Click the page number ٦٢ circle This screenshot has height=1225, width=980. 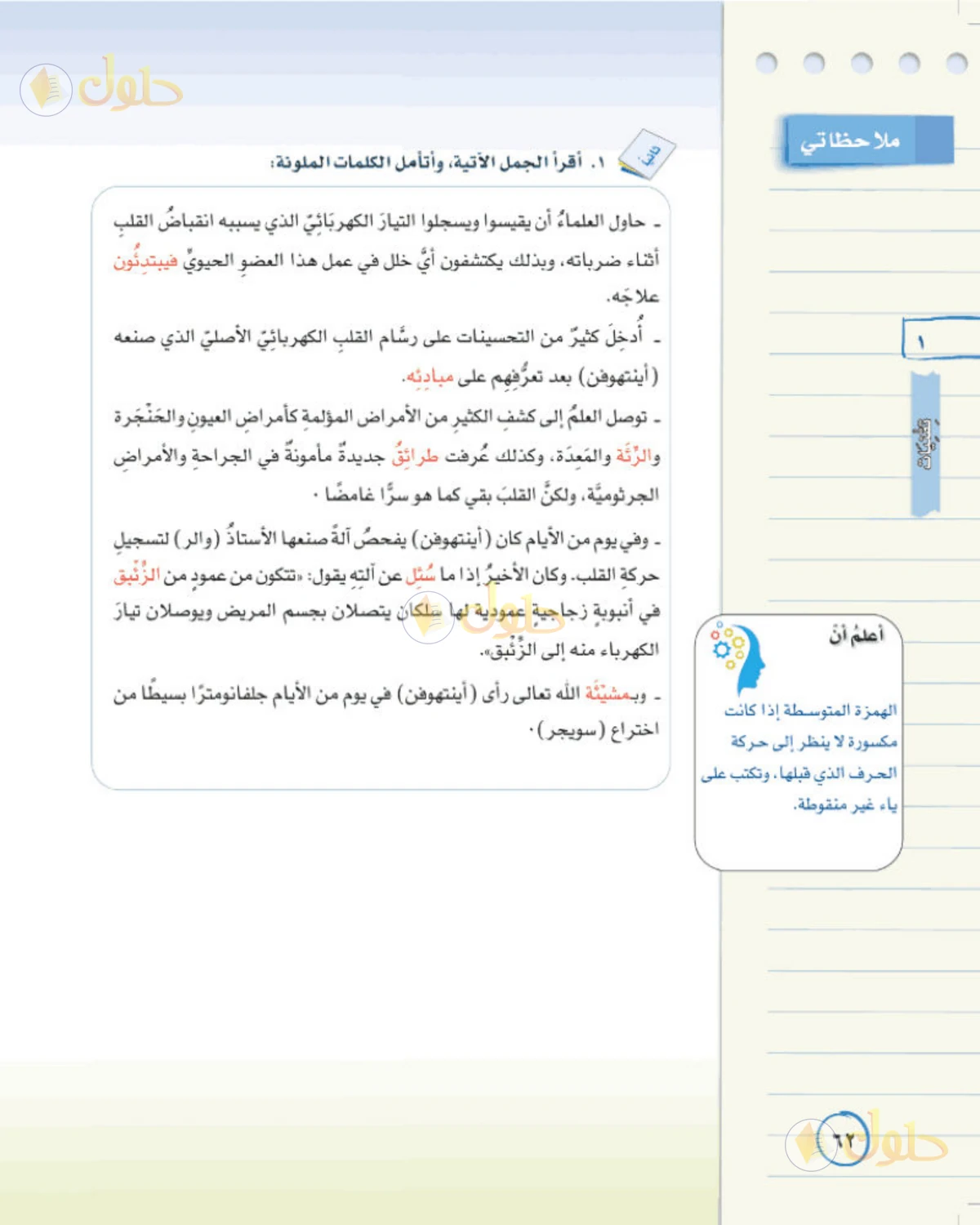[843, 1138]
